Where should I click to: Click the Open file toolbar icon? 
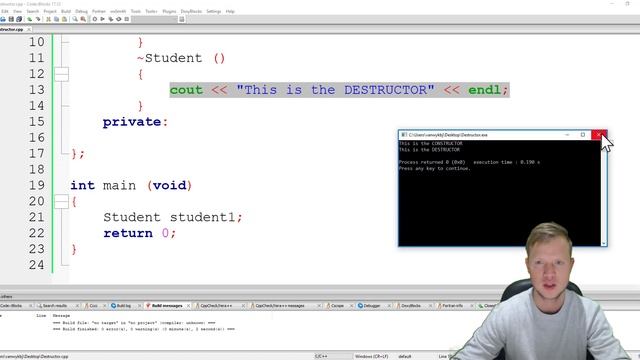coord(3,19)
